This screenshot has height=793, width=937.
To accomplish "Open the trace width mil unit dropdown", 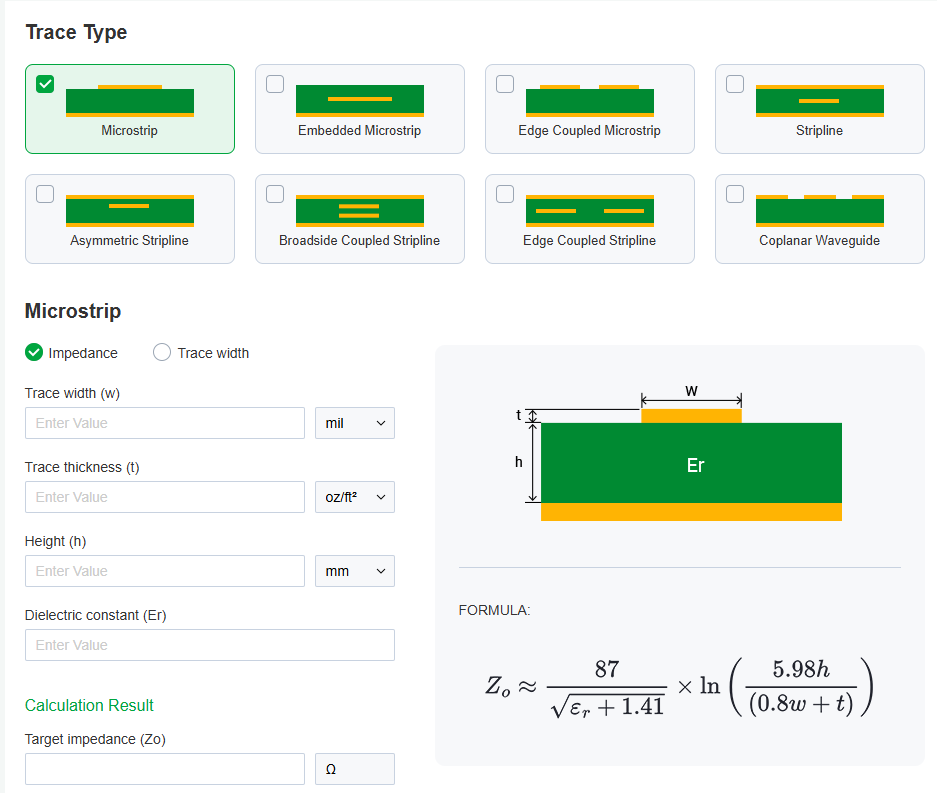I will click(355, 423).
